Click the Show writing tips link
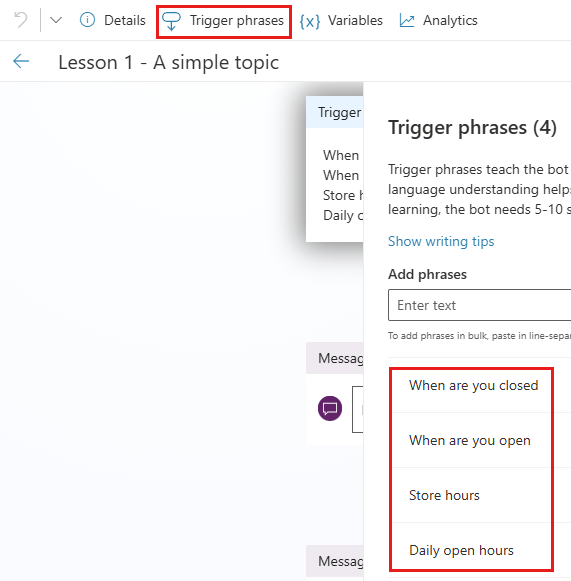The width and height of the screenshot is (571, 581). [441, 241]
